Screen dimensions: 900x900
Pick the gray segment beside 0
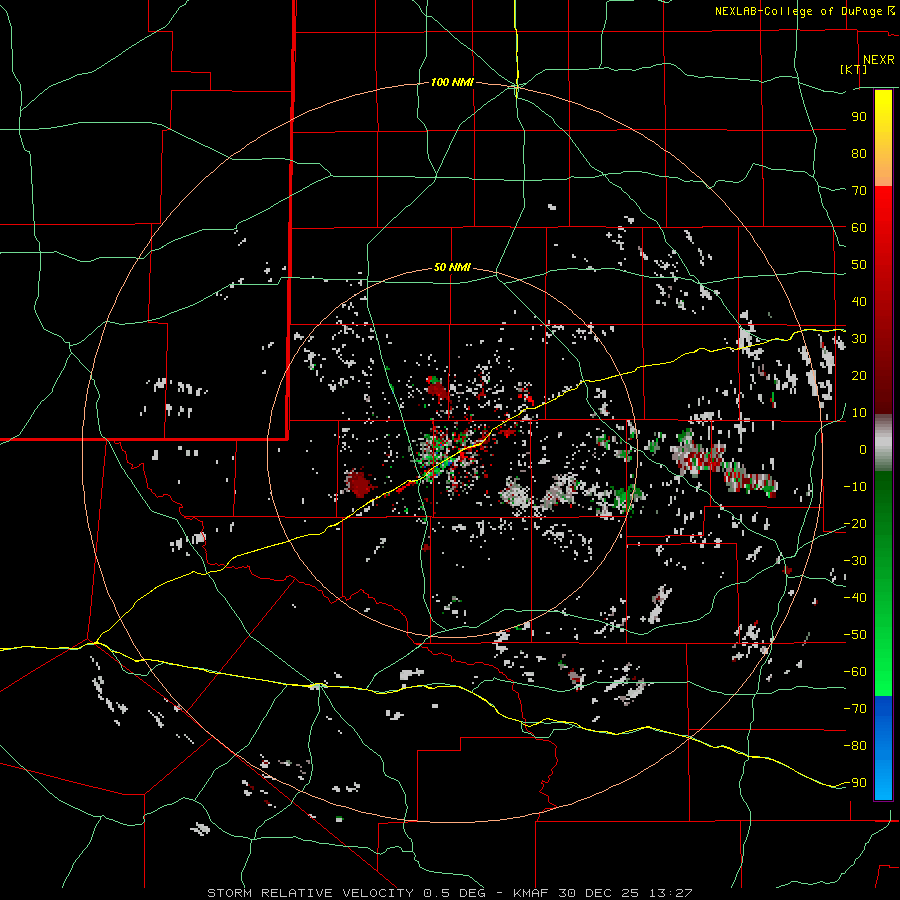click(x=883, y=443)
